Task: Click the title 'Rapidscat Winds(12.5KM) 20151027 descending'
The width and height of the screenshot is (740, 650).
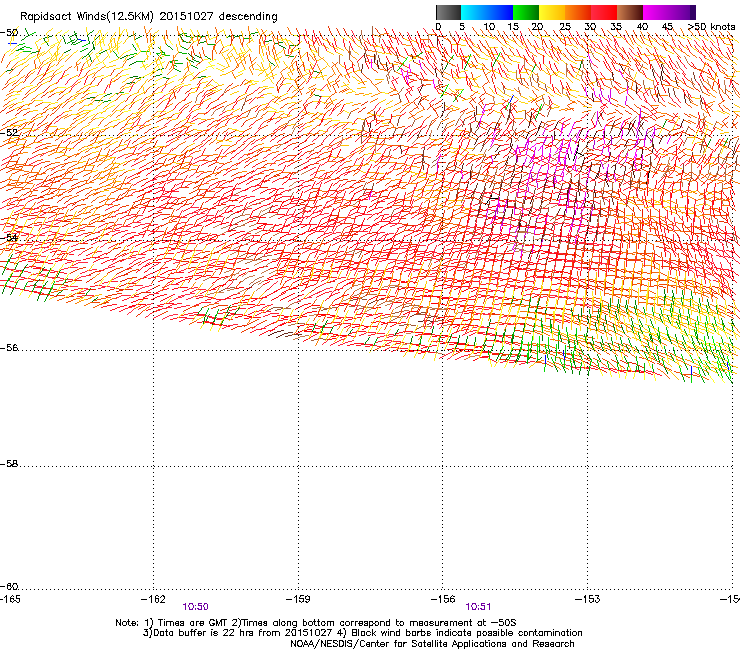Action: [149, 17]
